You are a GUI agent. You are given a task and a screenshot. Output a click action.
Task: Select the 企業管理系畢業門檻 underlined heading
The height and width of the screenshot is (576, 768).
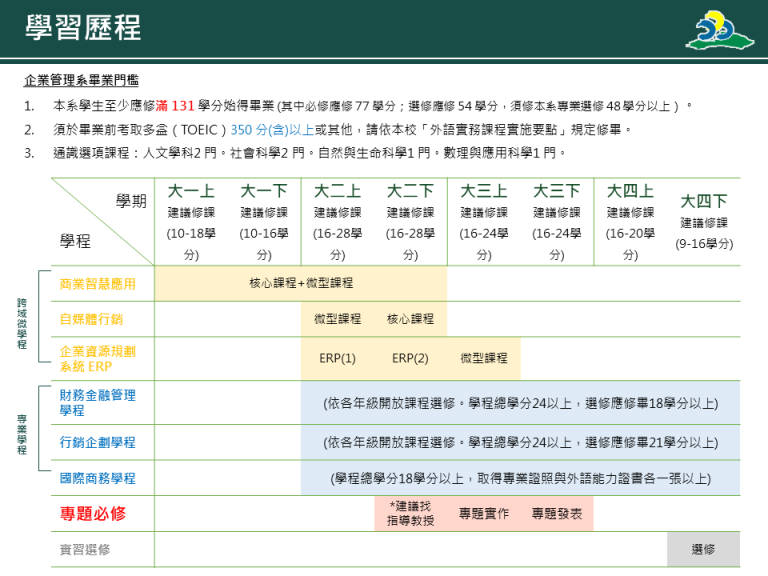81,80
